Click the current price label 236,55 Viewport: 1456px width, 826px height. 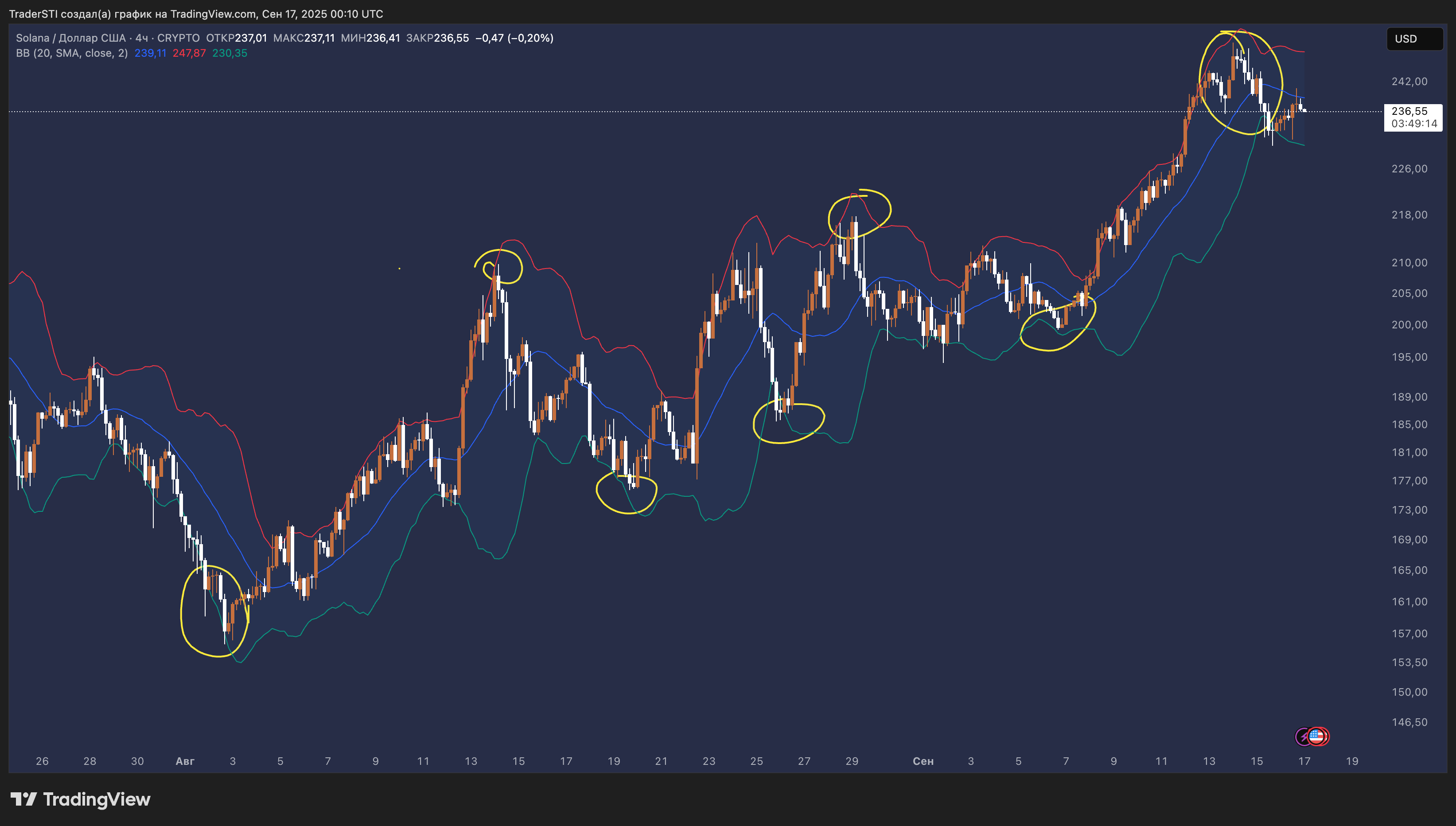click(1409, 111)
